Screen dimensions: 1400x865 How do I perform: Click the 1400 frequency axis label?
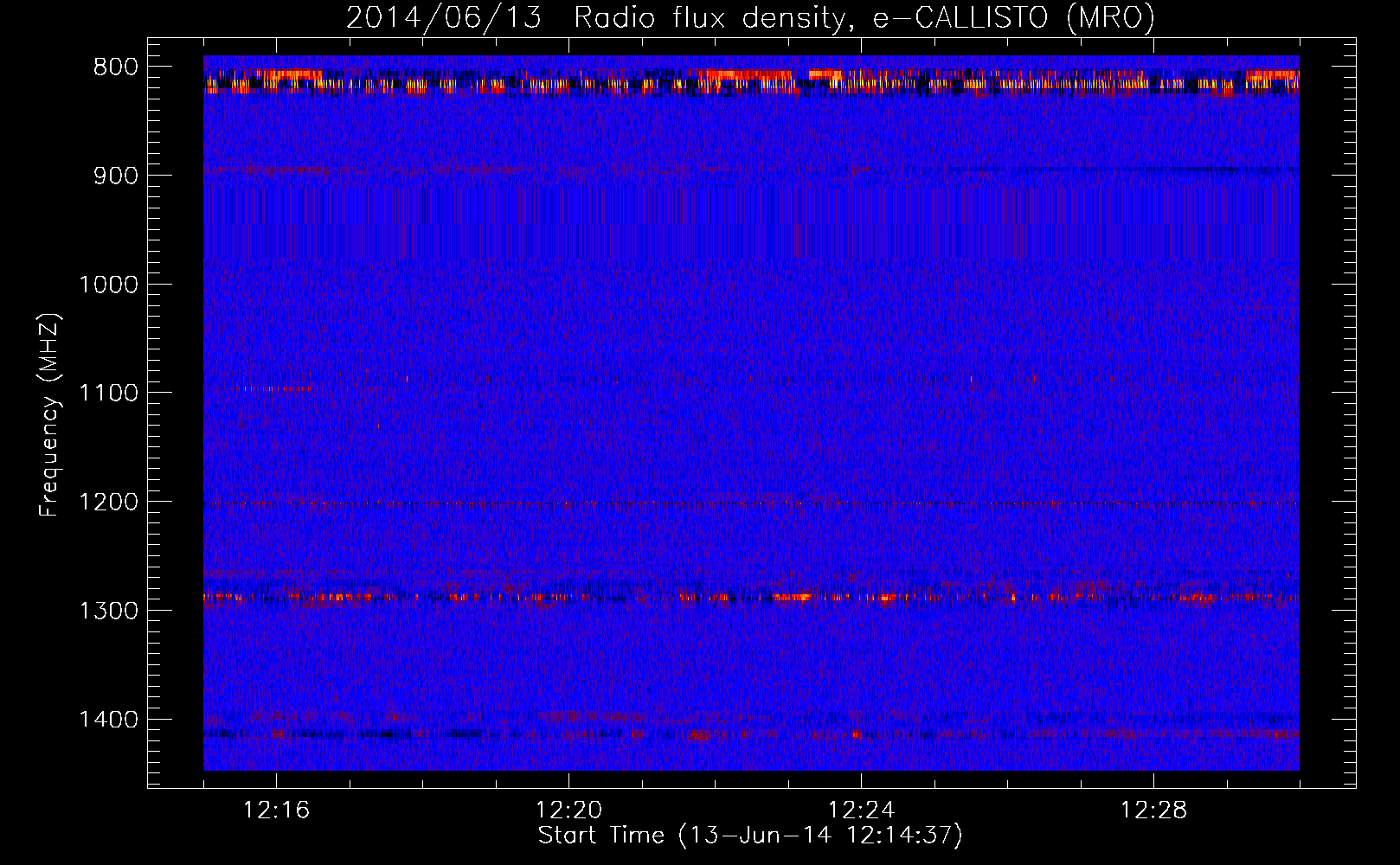(x=108, y=720)
